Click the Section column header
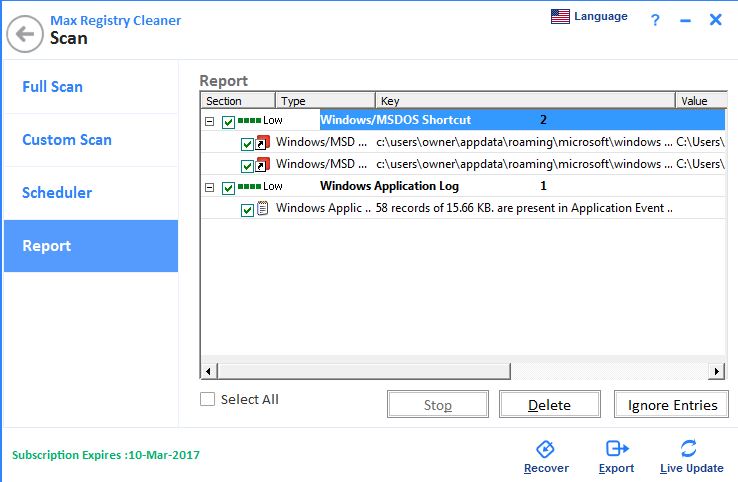This screenshot has height=482, width=738. point(239,101)
